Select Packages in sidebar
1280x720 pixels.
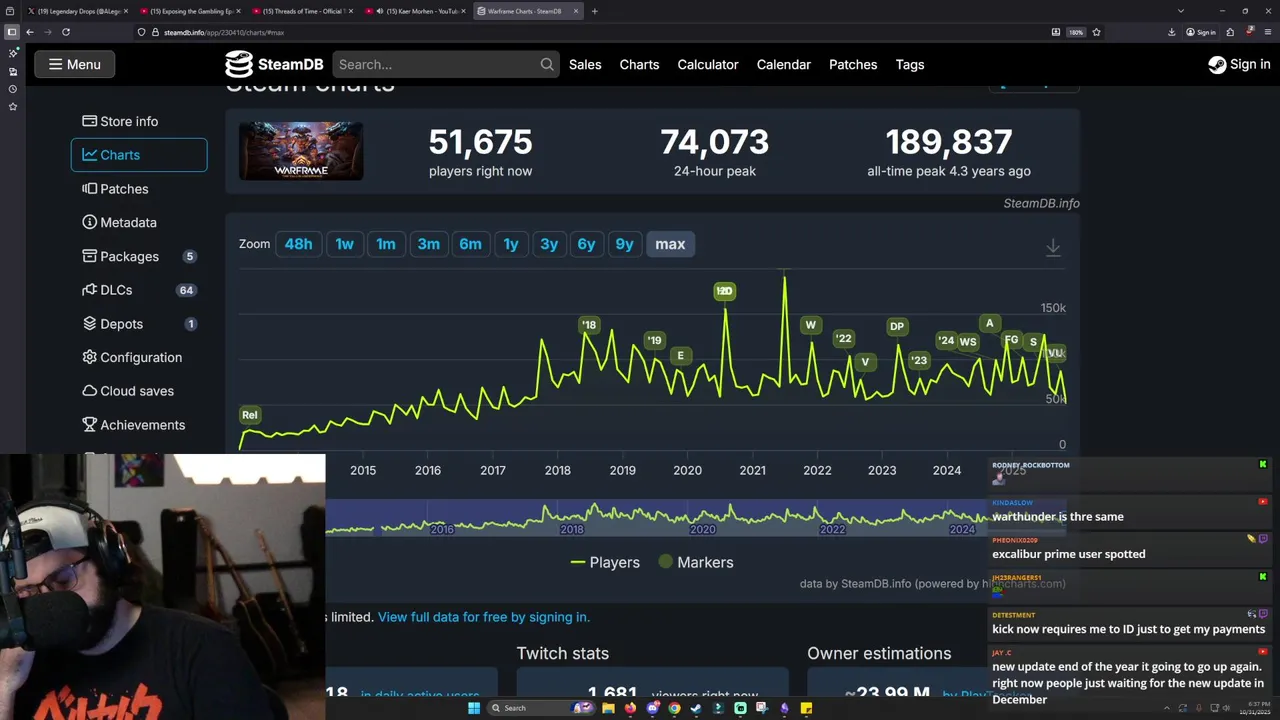[x=139, y=256]
